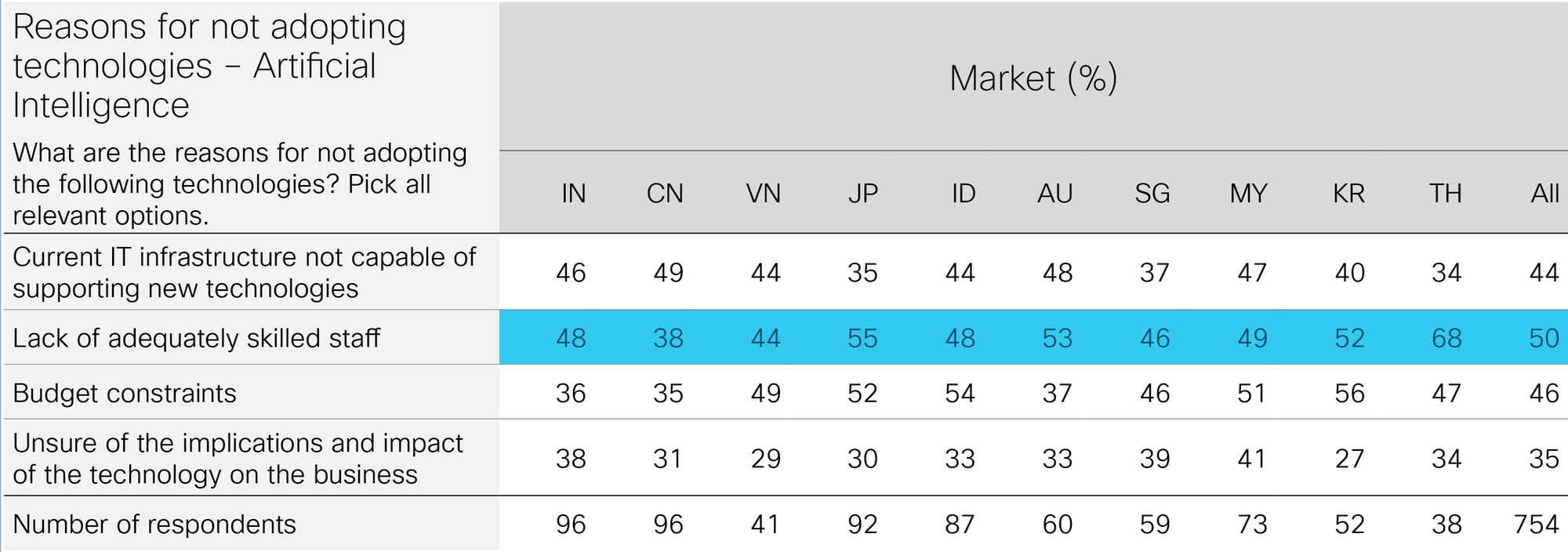This screenshot has width=1568, height=552.
Task: Select the 56 budget value for KR
Action: click(1349, 393)
